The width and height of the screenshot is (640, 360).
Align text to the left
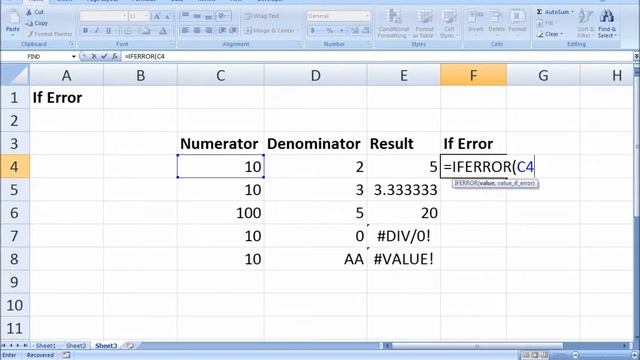click(x=186, y=31)
